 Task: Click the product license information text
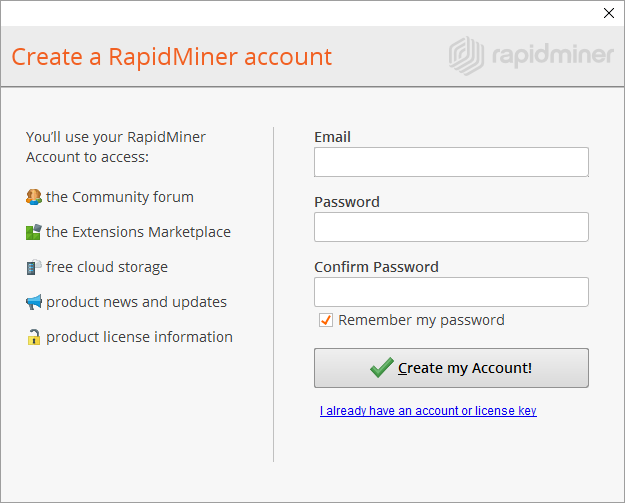click(139, 337)
